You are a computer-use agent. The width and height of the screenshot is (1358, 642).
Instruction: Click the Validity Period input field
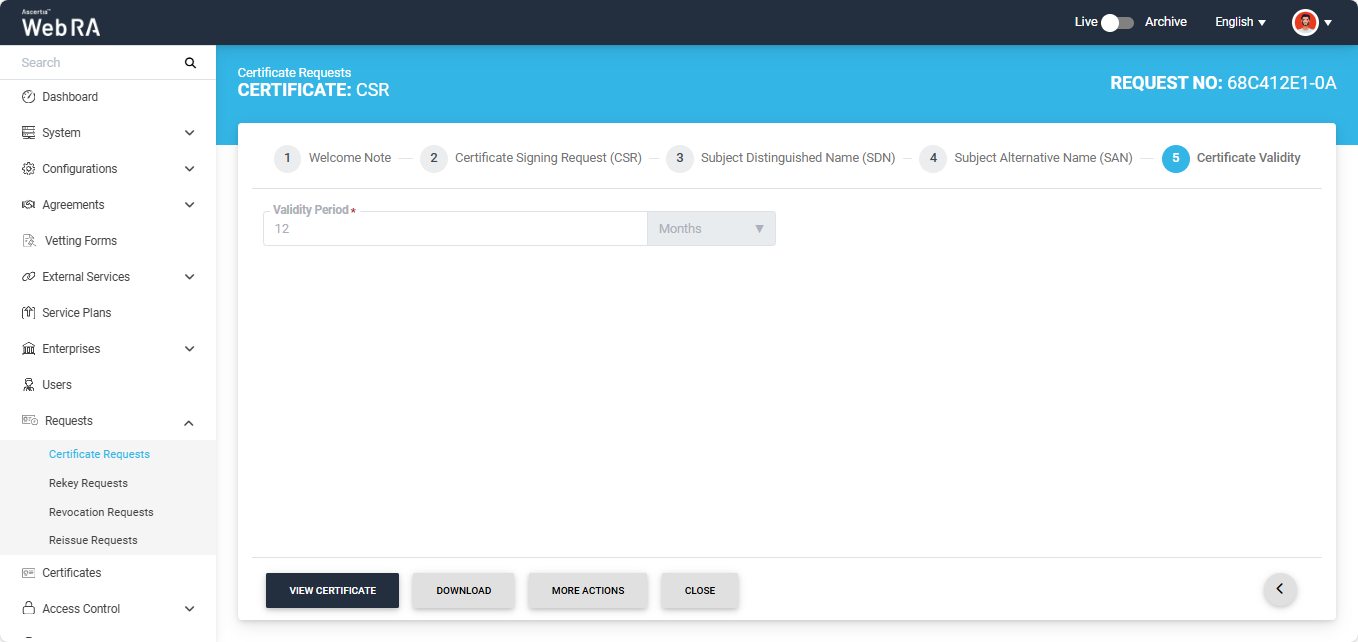coord(455,229)
